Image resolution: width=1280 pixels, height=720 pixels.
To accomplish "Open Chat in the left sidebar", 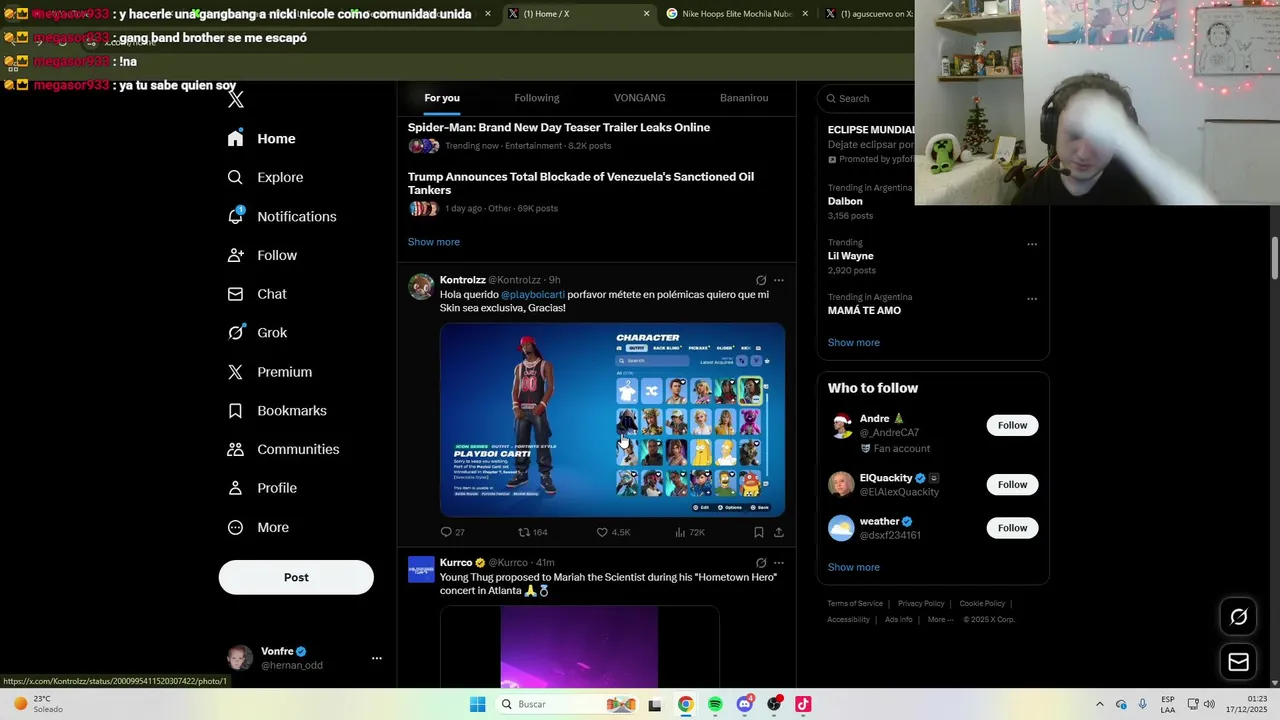I will (257, 294).
